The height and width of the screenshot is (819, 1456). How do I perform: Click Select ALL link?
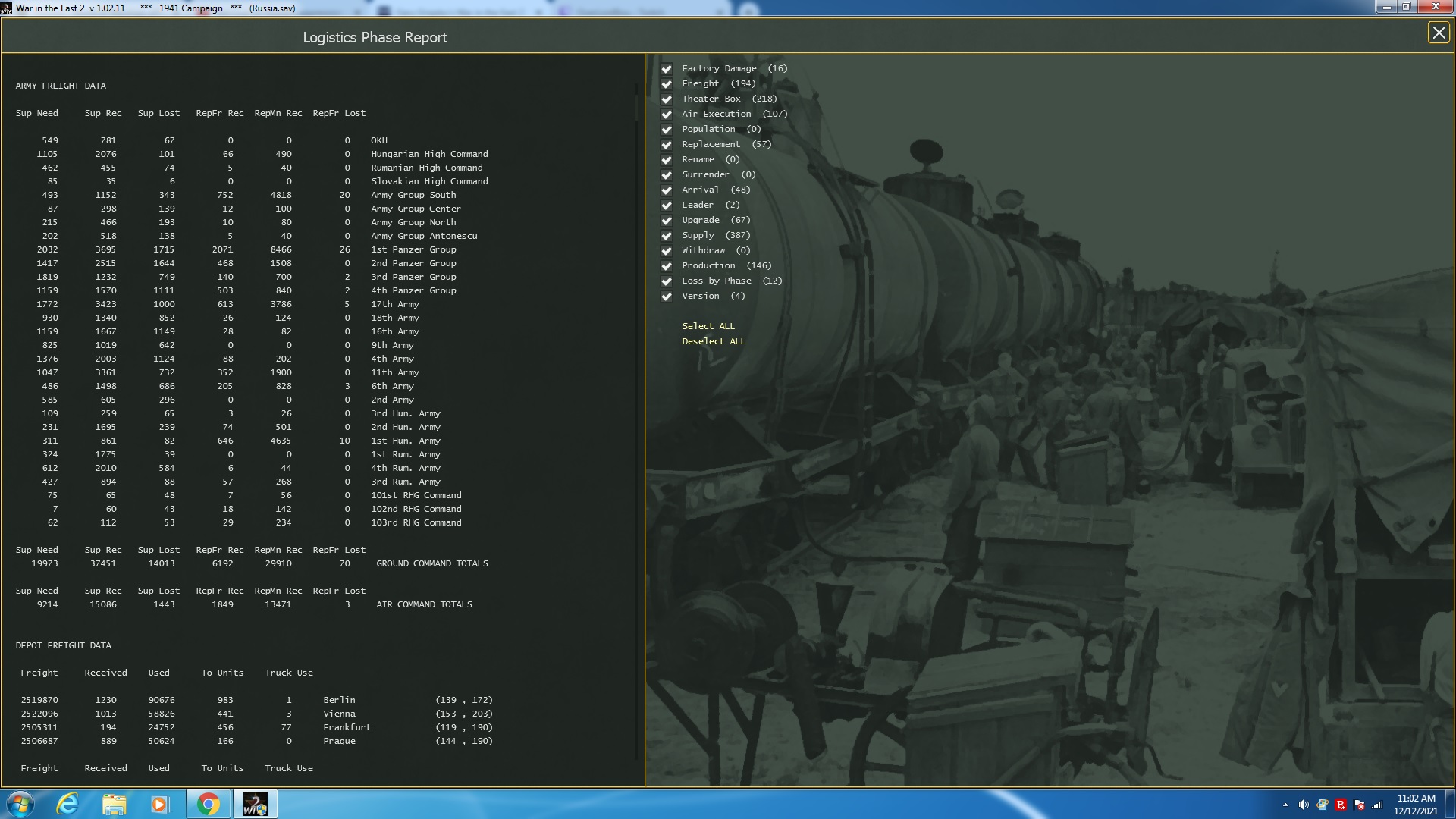(x=708, y=326)
